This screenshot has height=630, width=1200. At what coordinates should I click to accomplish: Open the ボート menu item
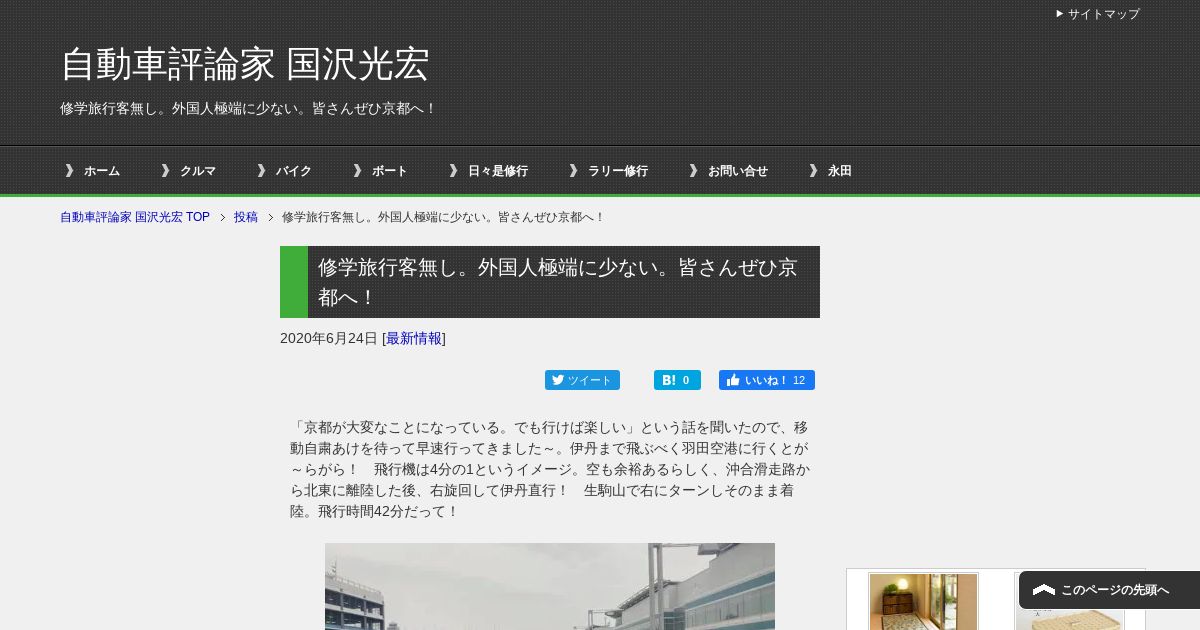[390, 171]
